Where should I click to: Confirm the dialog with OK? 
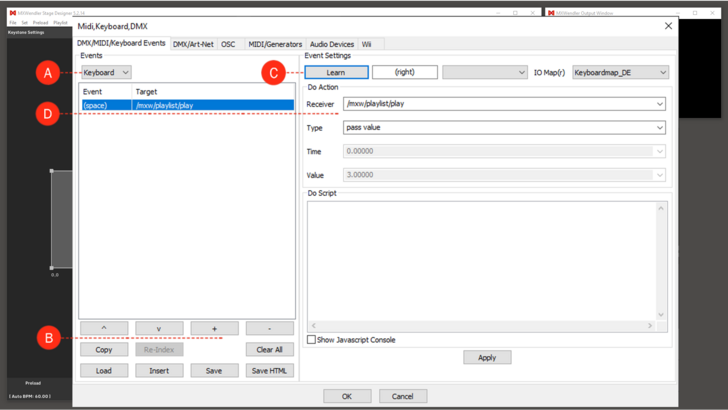[347, 396]
